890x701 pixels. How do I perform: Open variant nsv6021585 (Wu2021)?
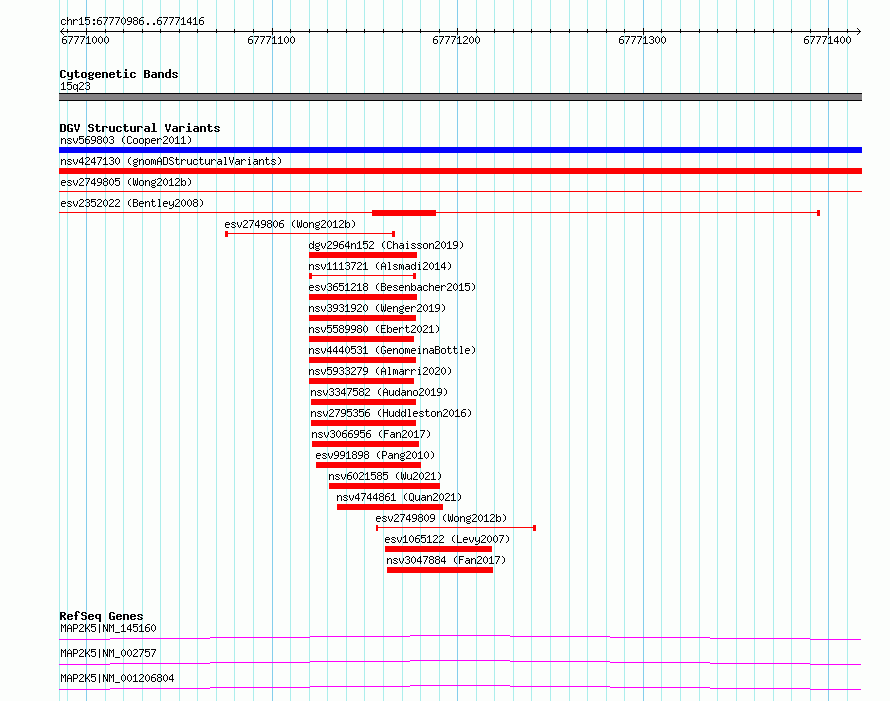[385, 476]
